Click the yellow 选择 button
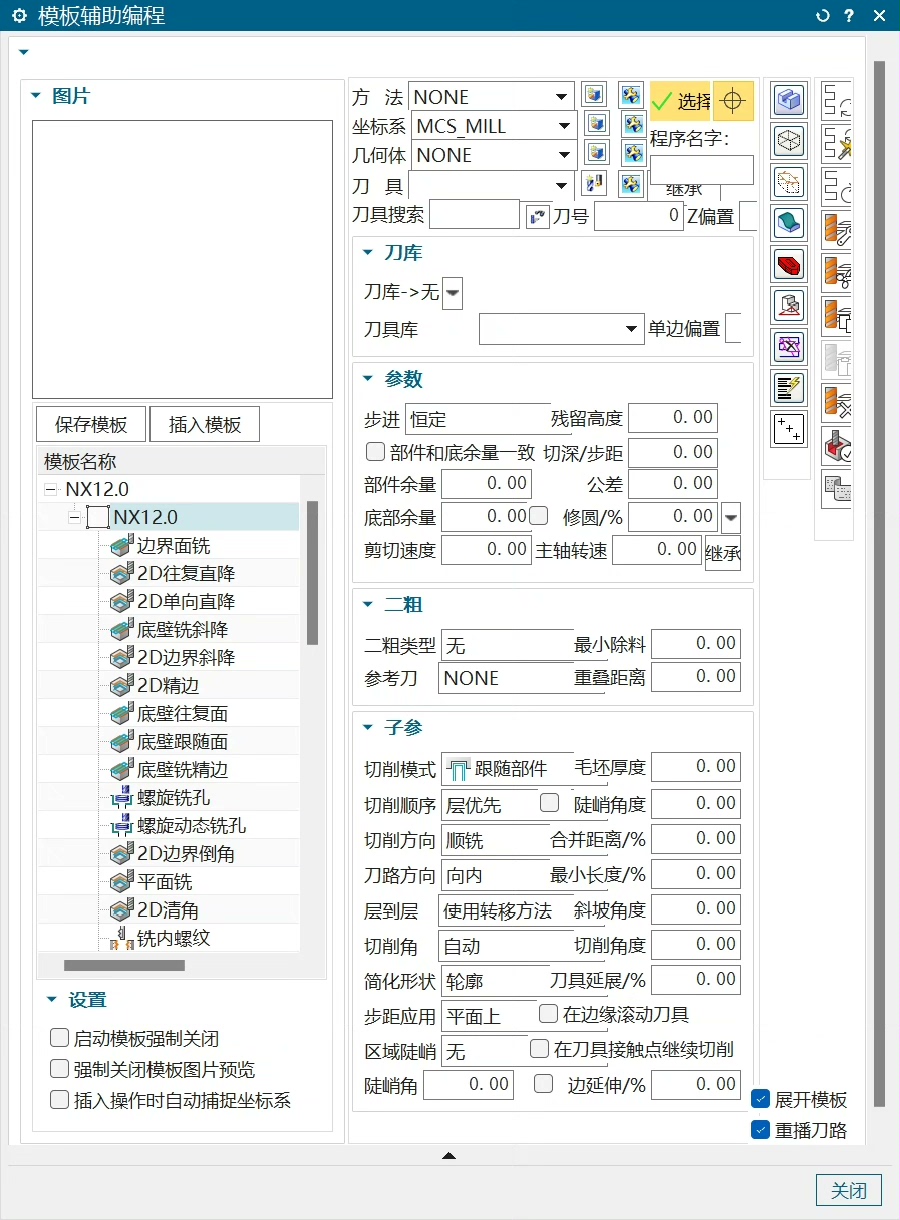This screenshot has height=1220, width=900. [x=680, y=101]
